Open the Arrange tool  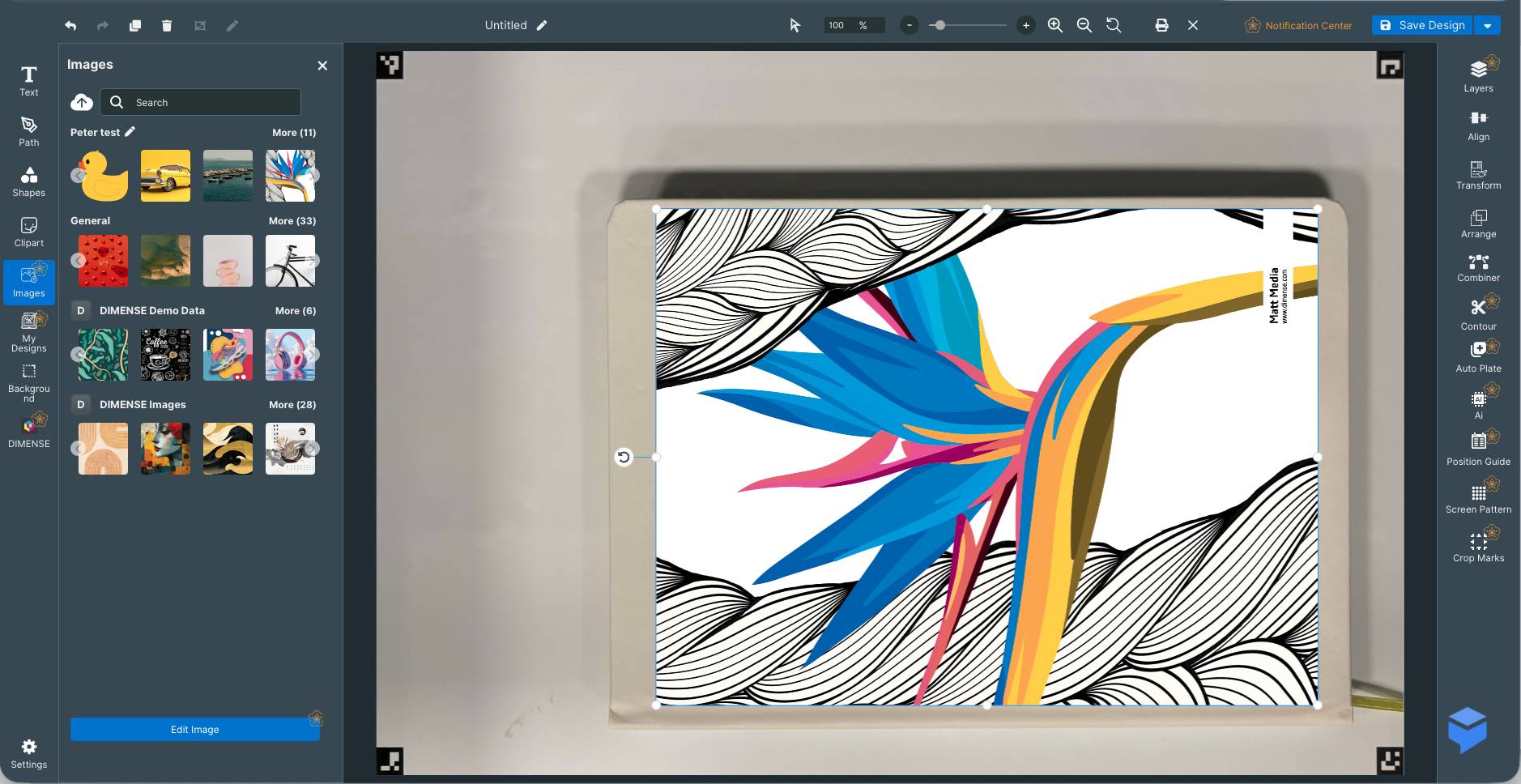point(1479,224)
